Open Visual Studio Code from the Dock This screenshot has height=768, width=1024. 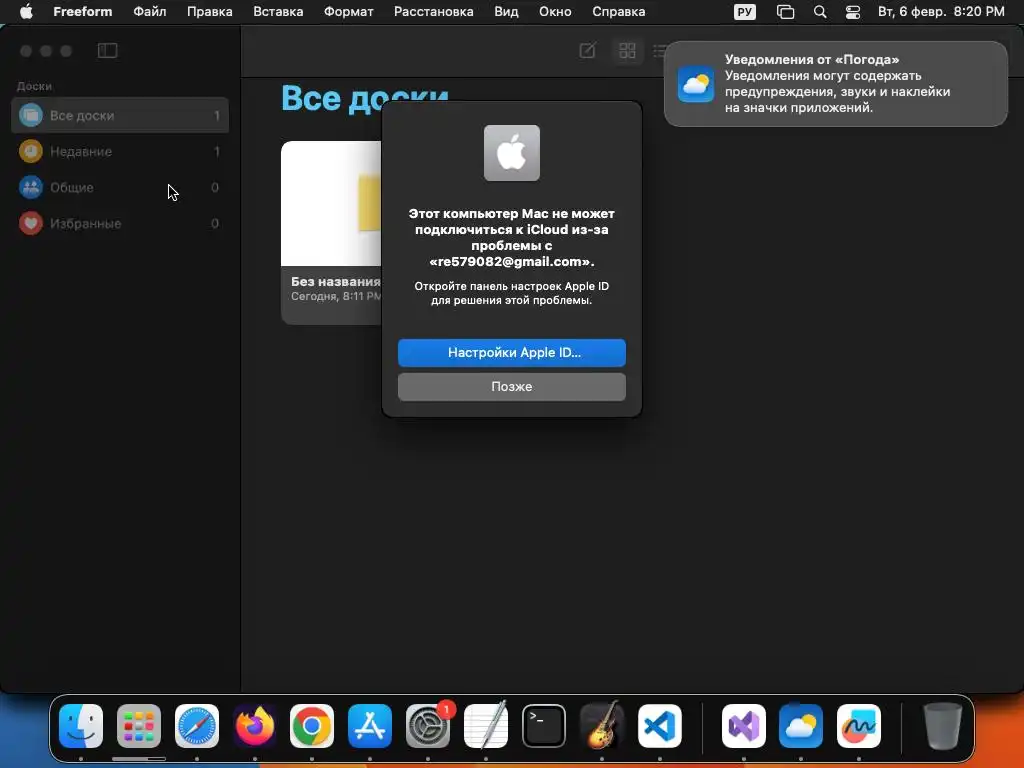click(x=660, y=726)
